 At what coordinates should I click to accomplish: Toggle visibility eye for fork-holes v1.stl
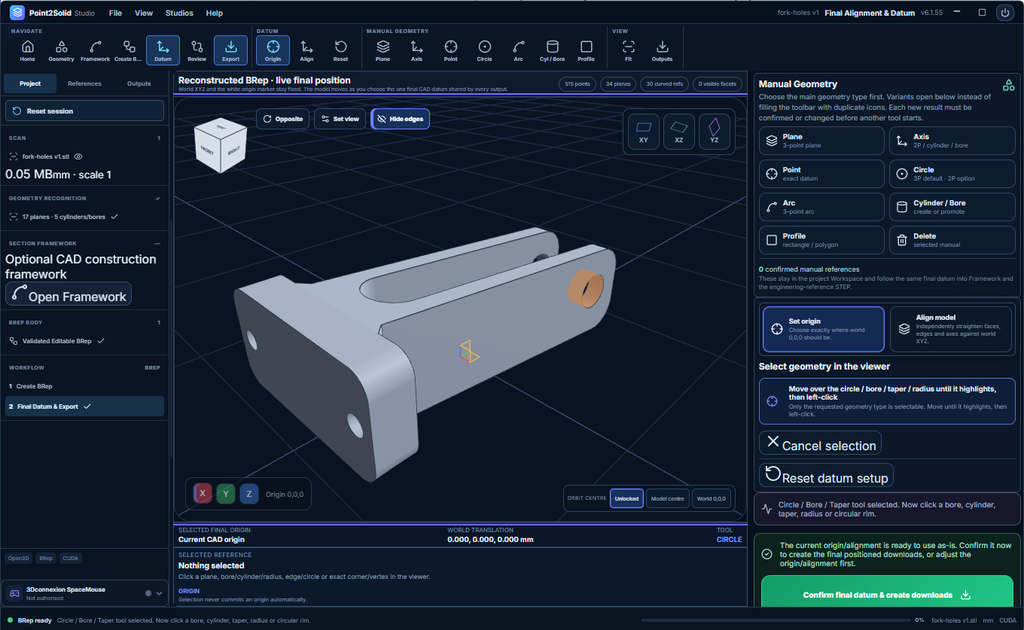click(78, 157)
